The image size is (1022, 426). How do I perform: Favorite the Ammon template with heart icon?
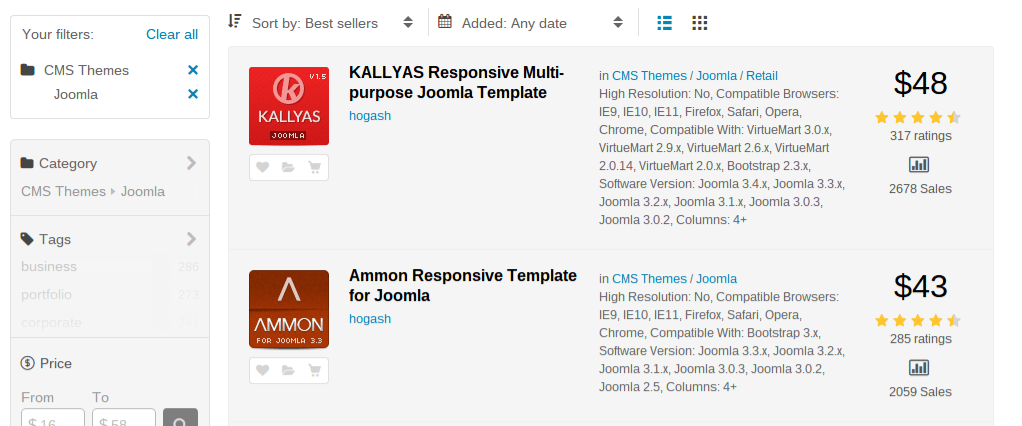(262, 371)
